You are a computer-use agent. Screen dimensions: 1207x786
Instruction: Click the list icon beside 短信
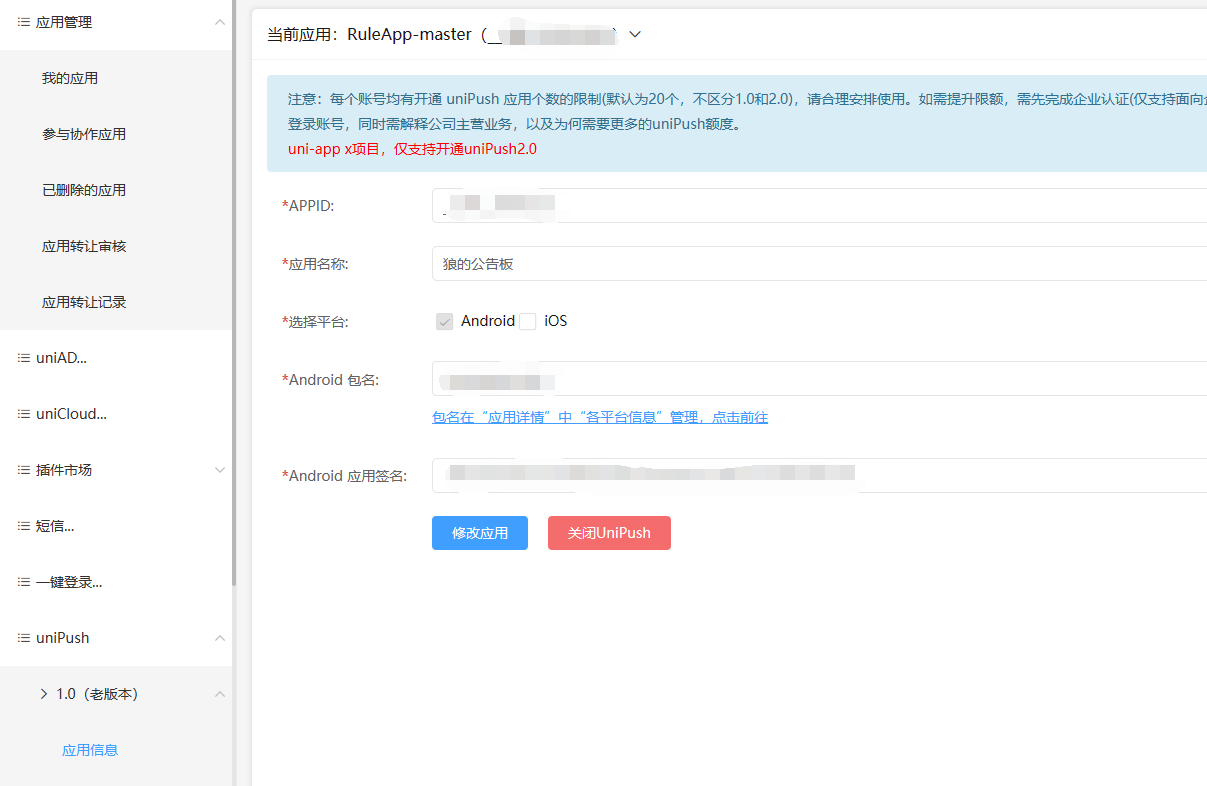(24, 526)
